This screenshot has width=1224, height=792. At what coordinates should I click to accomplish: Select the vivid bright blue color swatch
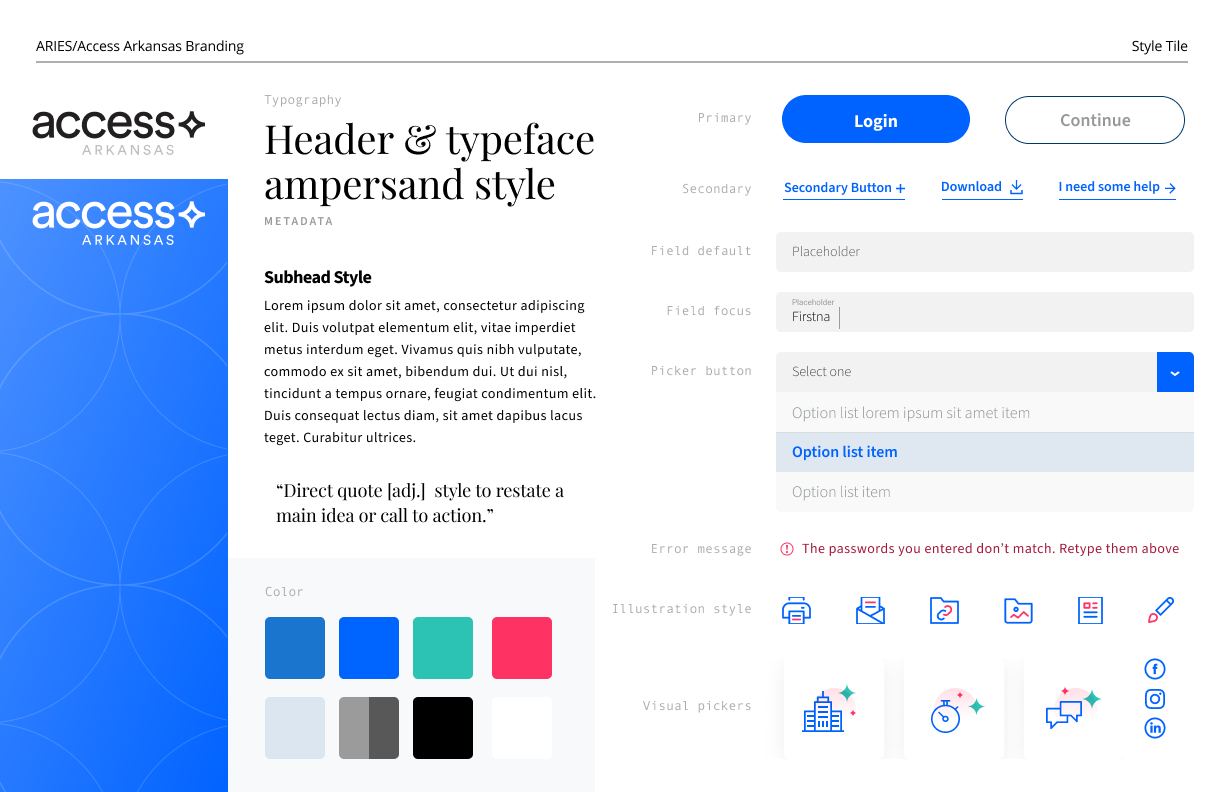point(369,648)
